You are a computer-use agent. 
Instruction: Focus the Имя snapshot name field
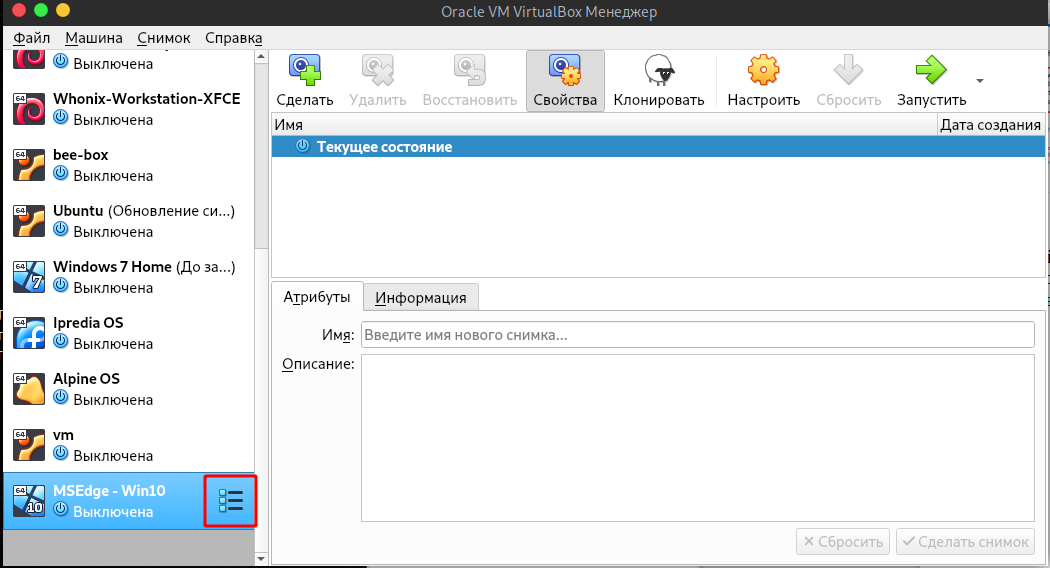698,335
